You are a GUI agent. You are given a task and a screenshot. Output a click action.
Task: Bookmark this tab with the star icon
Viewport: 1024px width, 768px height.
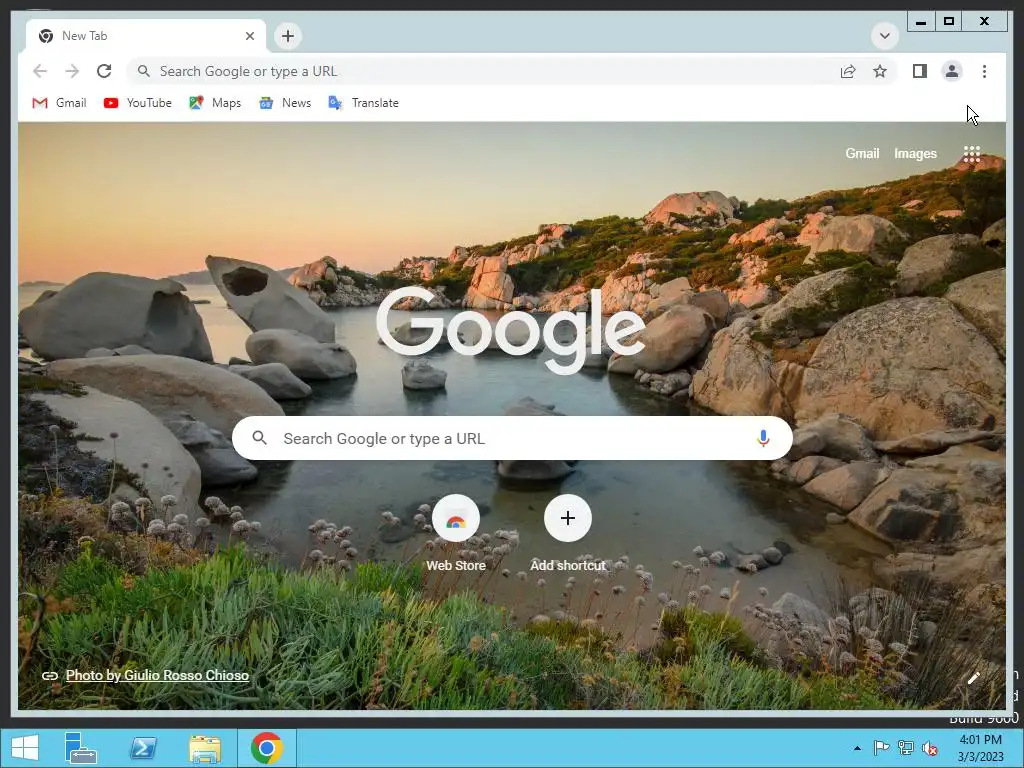click(880, 71)
